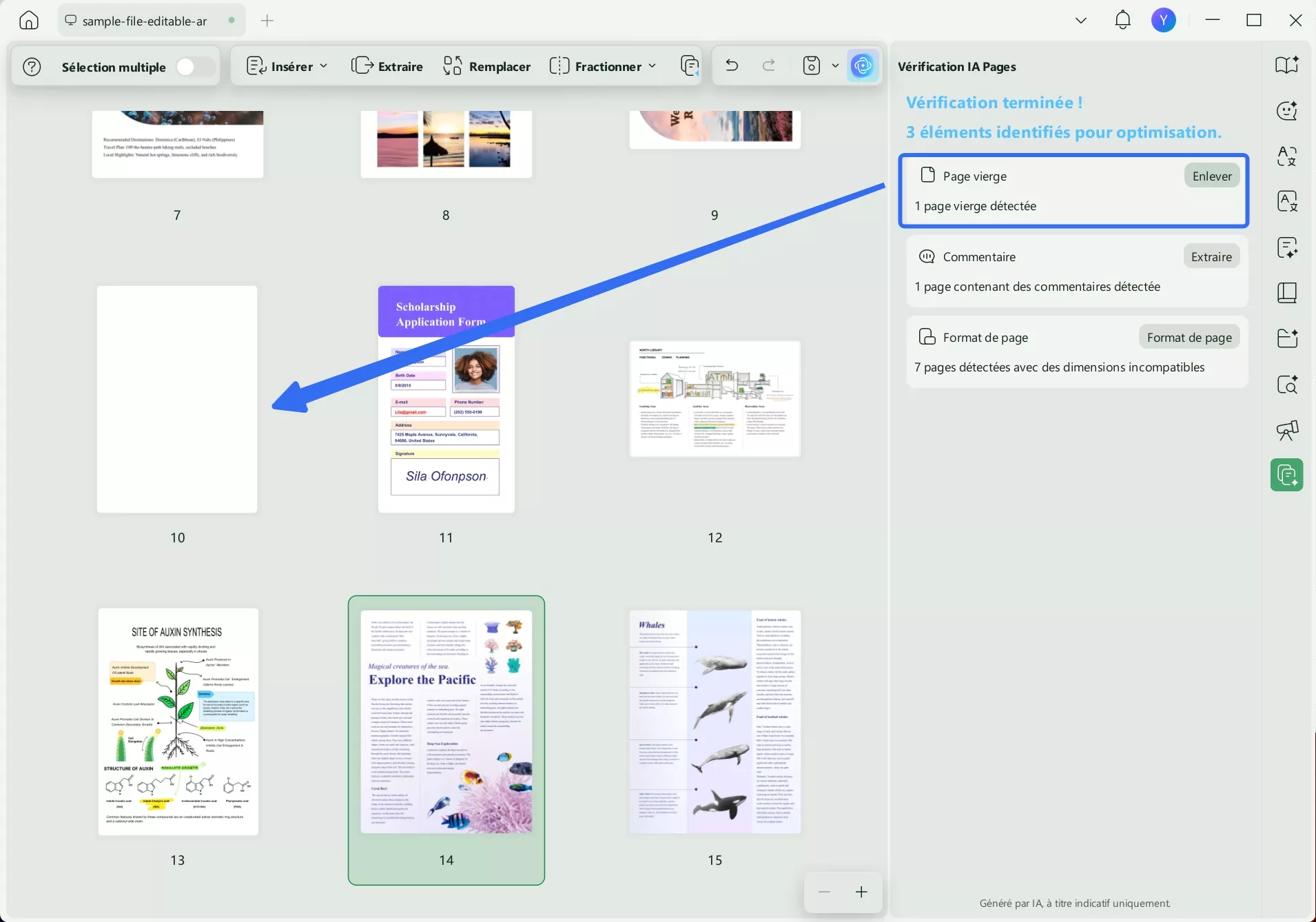The image size is (1316, 922).
Task: Click the Format de page button
Action: (x=1189, y=337)
